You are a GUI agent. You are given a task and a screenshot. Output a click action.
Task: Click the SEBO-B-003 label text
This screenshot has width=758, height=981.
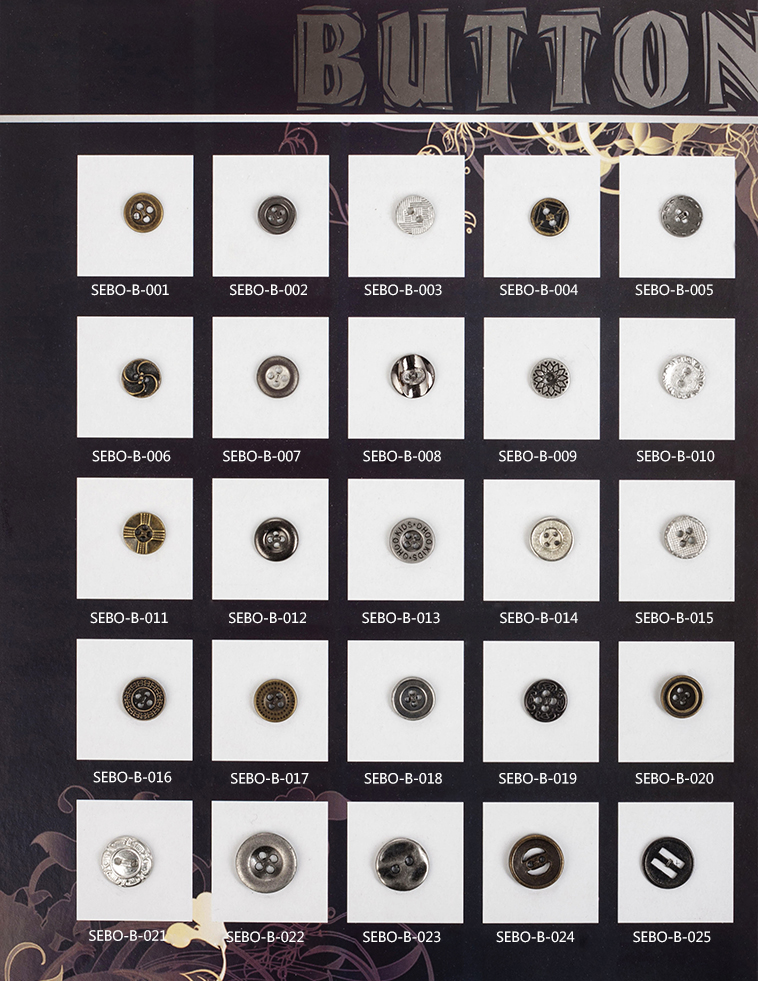(403, 290)
